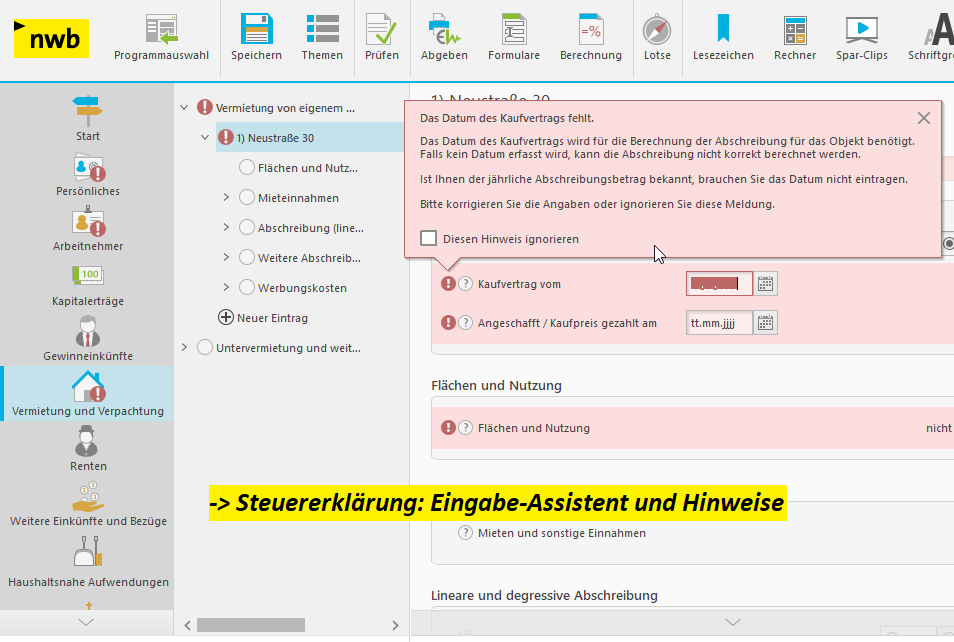Collapse the 'Vermietung von eigenem' tree node
Image resolution: width=954 pixels, height=642 pixels.
click(183, 108)
